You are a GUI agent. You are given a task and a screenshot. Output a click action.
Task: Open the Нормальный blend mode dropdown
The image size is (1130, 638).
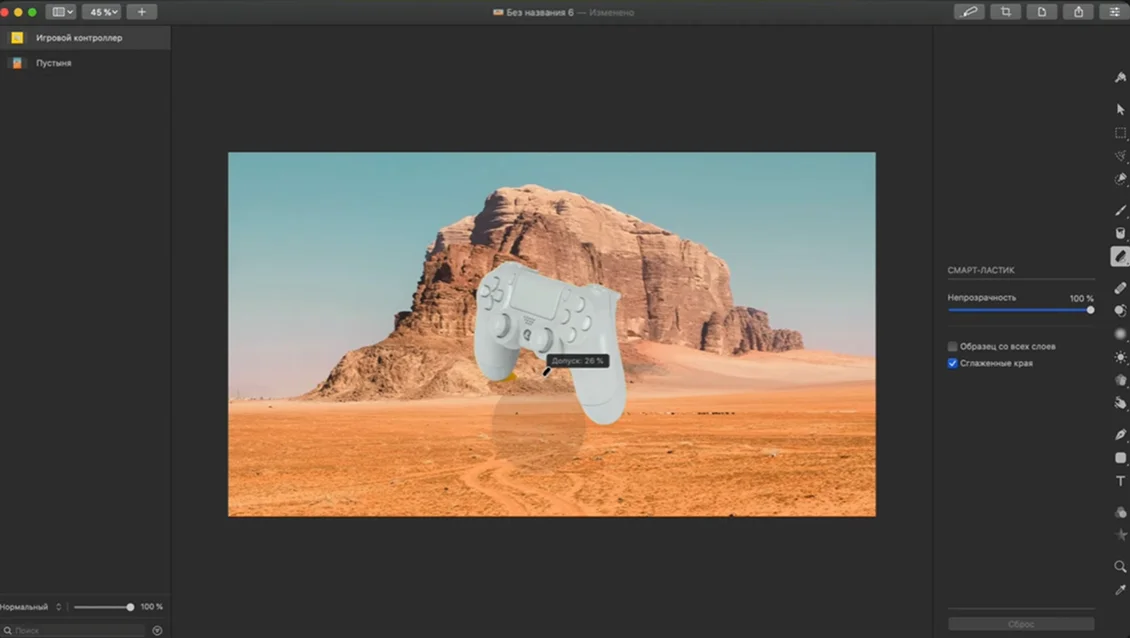31,607
